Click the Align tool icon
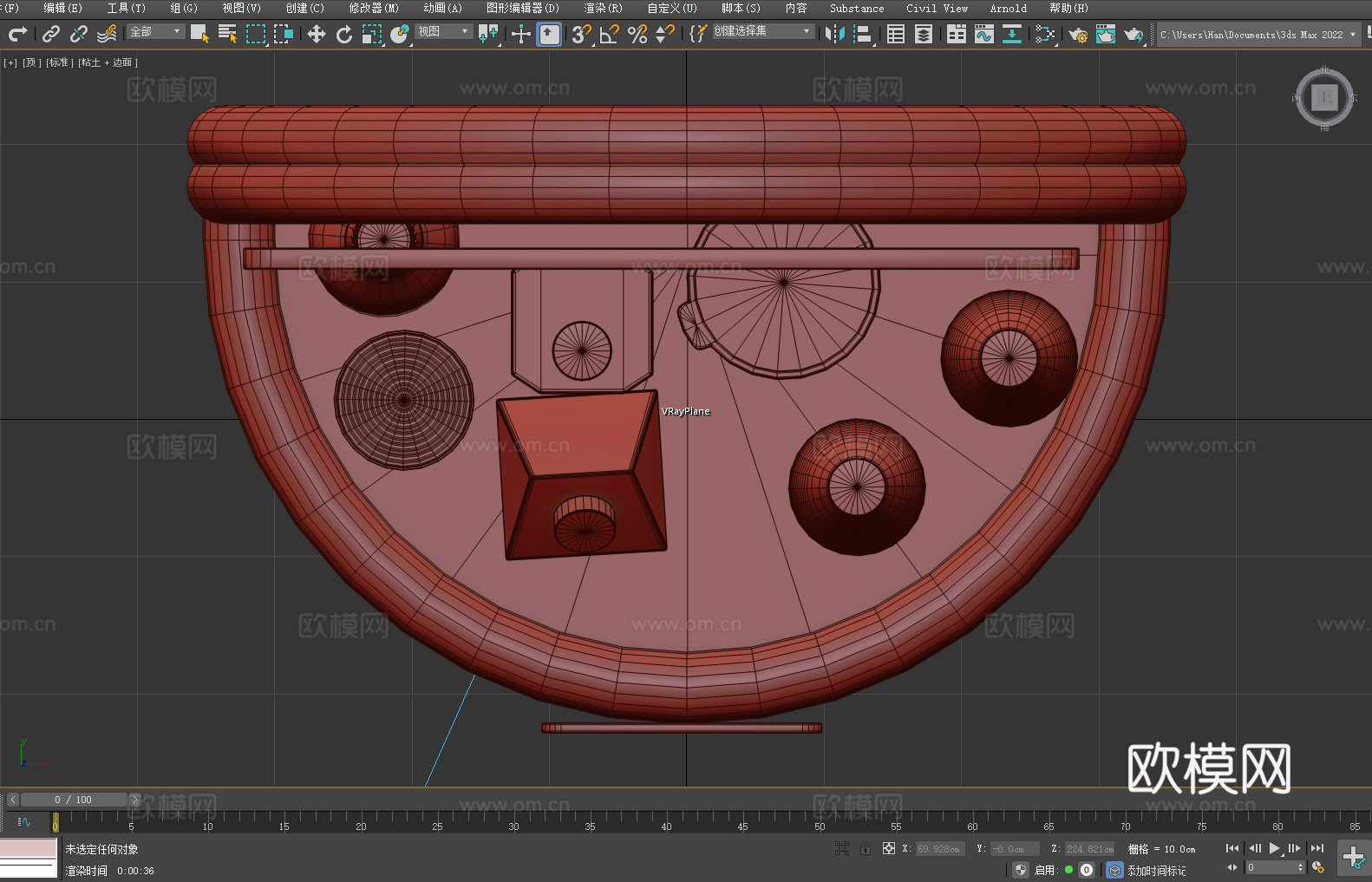The height and width of the screenshot is (882, 1372). [863, 34]
